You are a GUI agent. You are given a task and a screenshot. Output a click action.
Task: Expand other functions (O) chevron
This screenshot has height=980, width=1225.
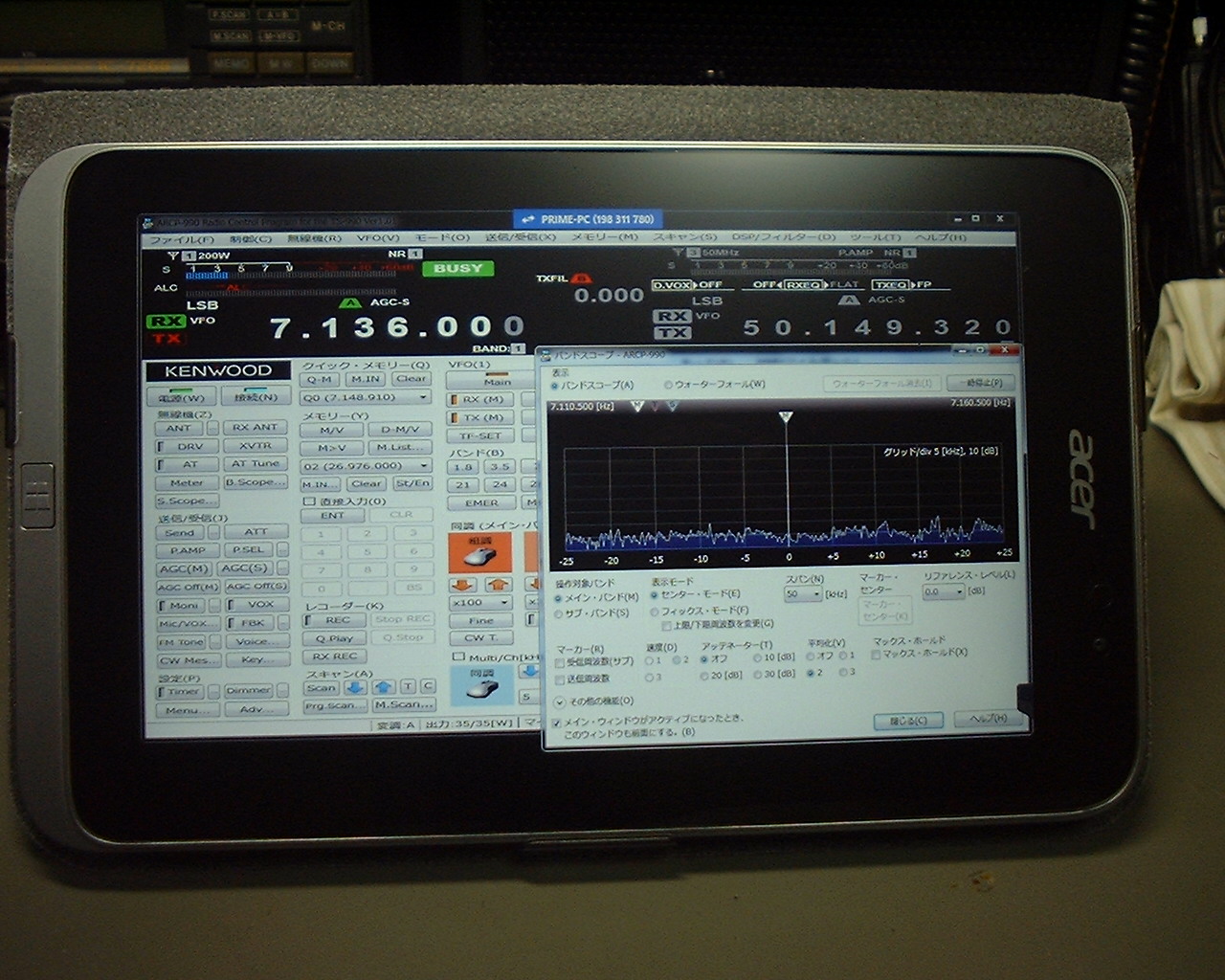(x=560, y=702)
